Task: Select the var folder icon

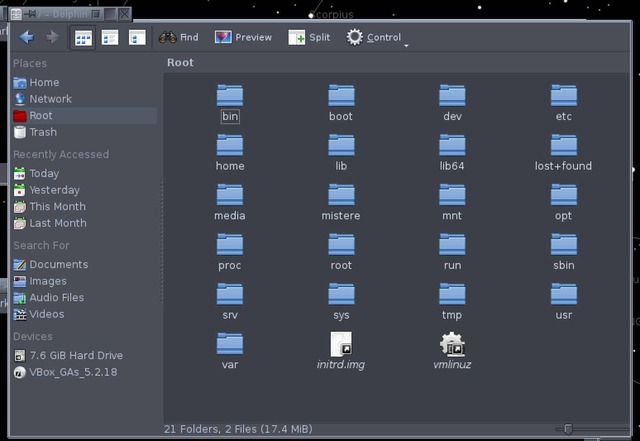Action: point(230,344)
